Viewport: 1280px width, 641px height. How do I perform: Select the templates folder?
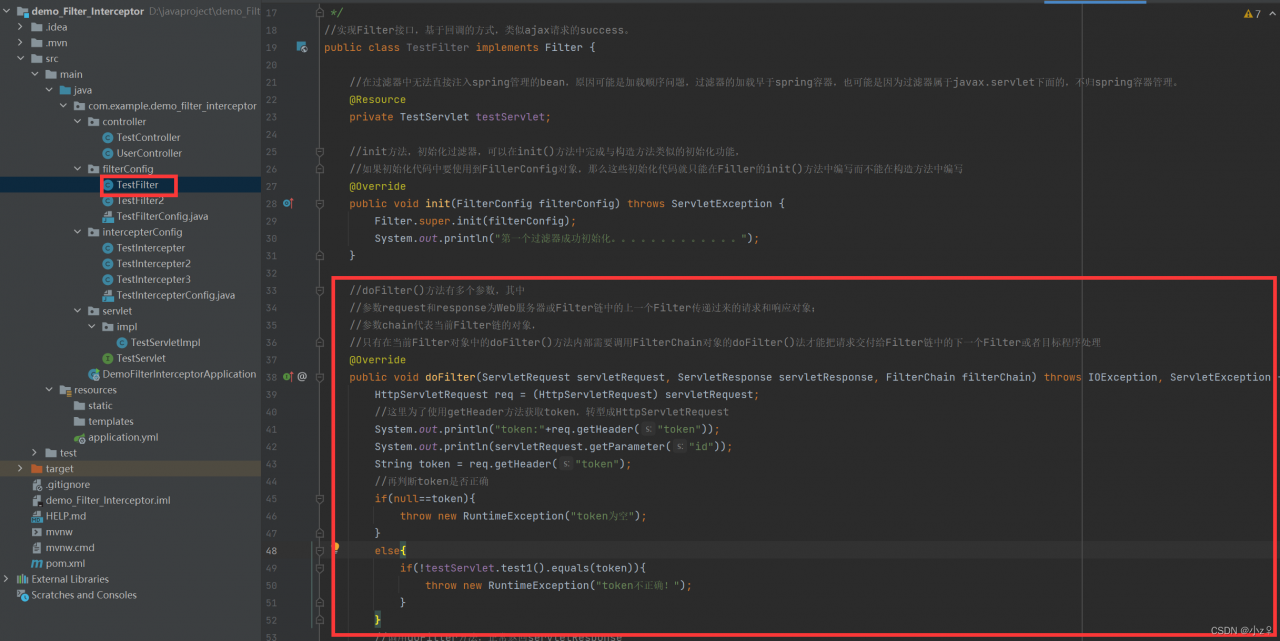pos(110,421)
